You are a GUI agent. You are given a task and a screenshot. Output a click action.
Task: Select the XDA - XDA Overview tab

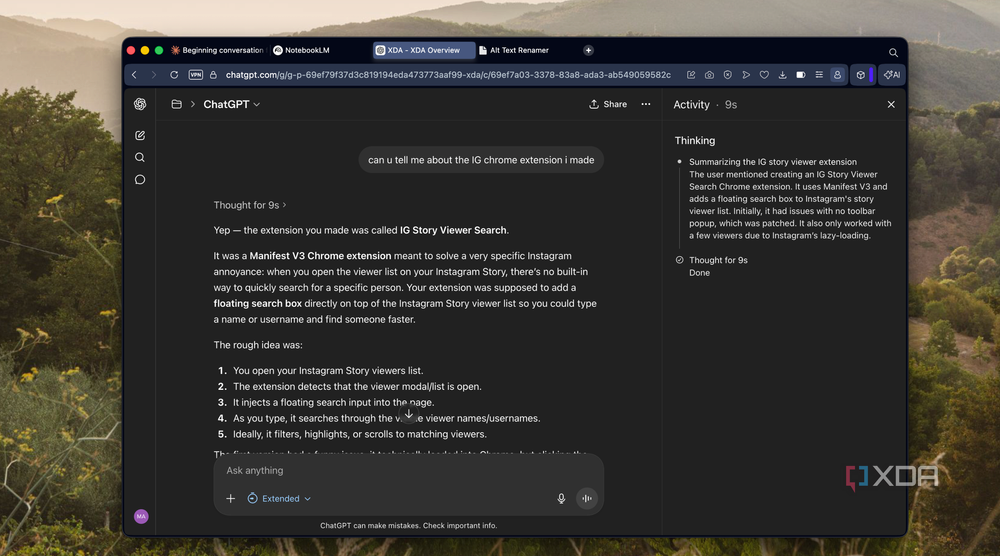point(423,50)
